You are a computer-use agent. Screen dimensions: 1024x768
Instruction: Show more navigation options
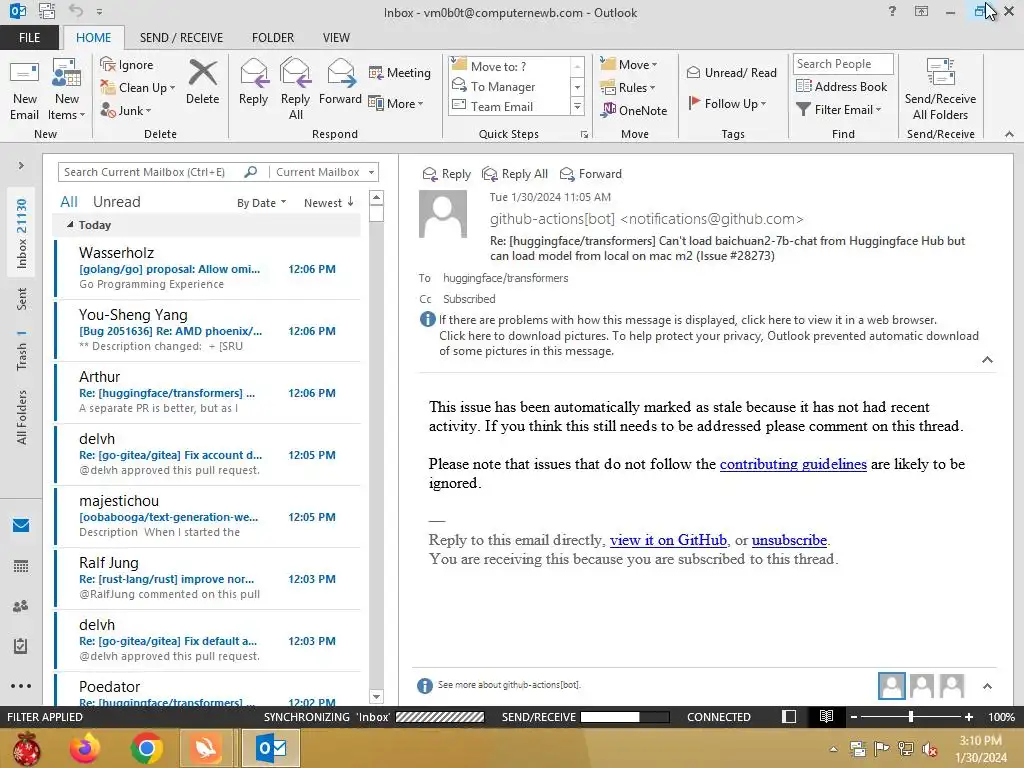(21, 686)
